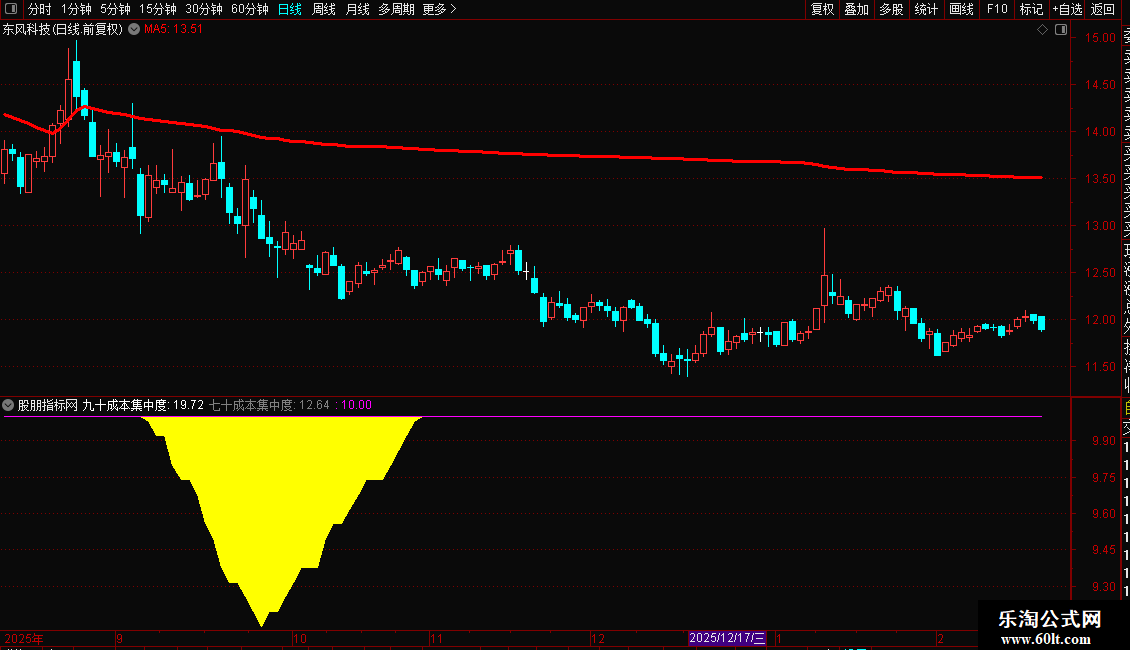The height and width of the screenshot is (650, 1130).
Task: Select the 1分钟 period
Action: point(76,9)
